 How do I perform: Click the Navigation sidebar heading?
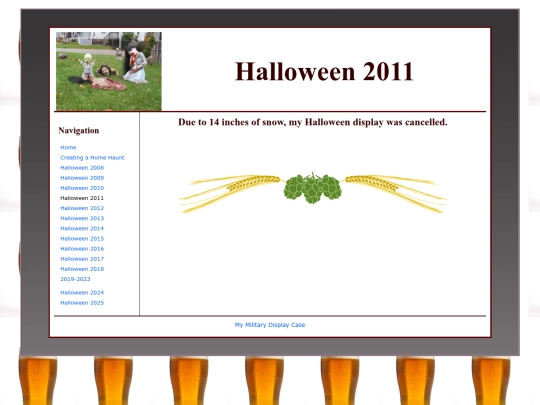click(79, 131)
